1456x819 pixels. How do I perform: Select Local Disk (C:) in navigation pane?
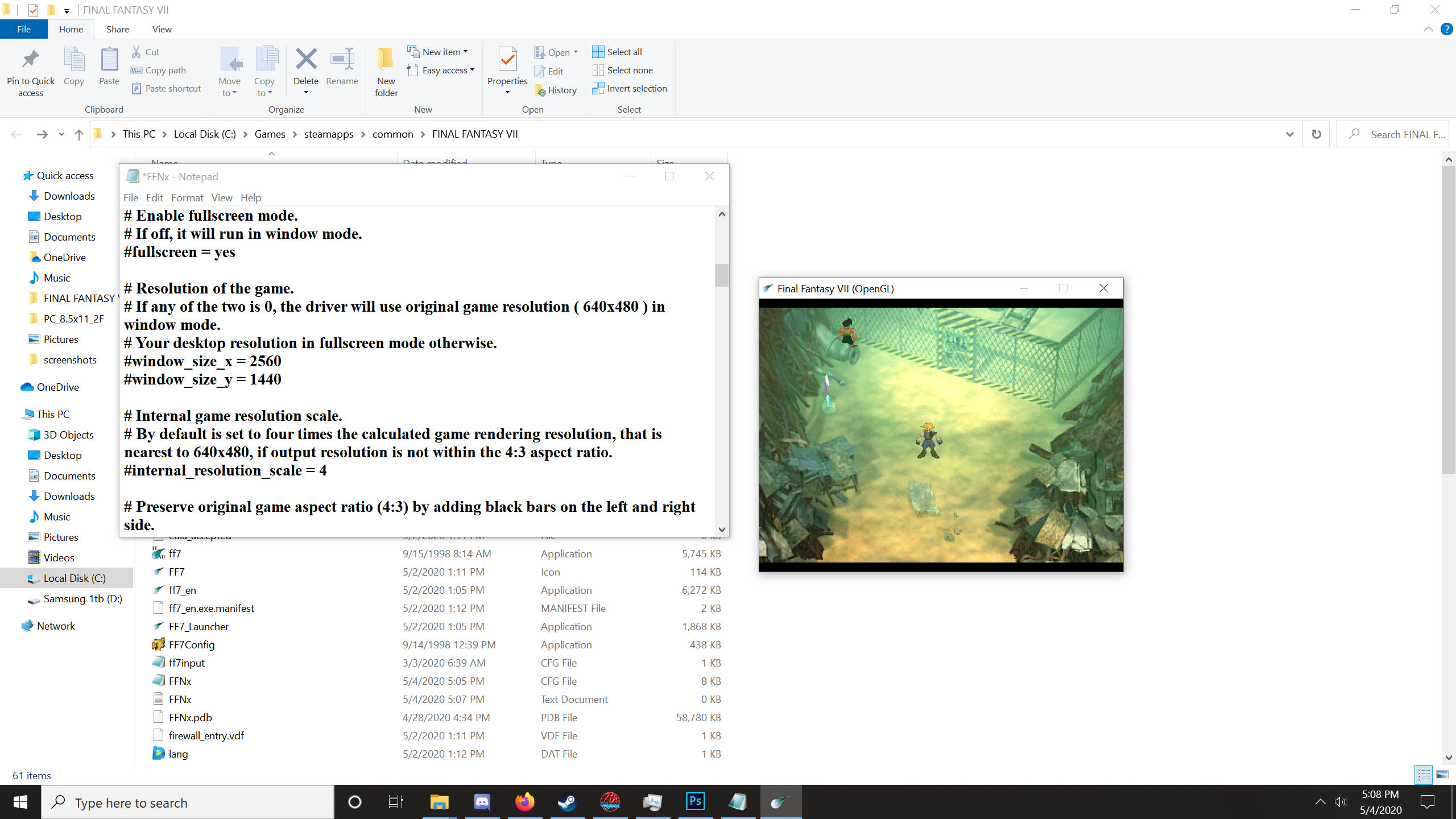click(x=67, y=578)
